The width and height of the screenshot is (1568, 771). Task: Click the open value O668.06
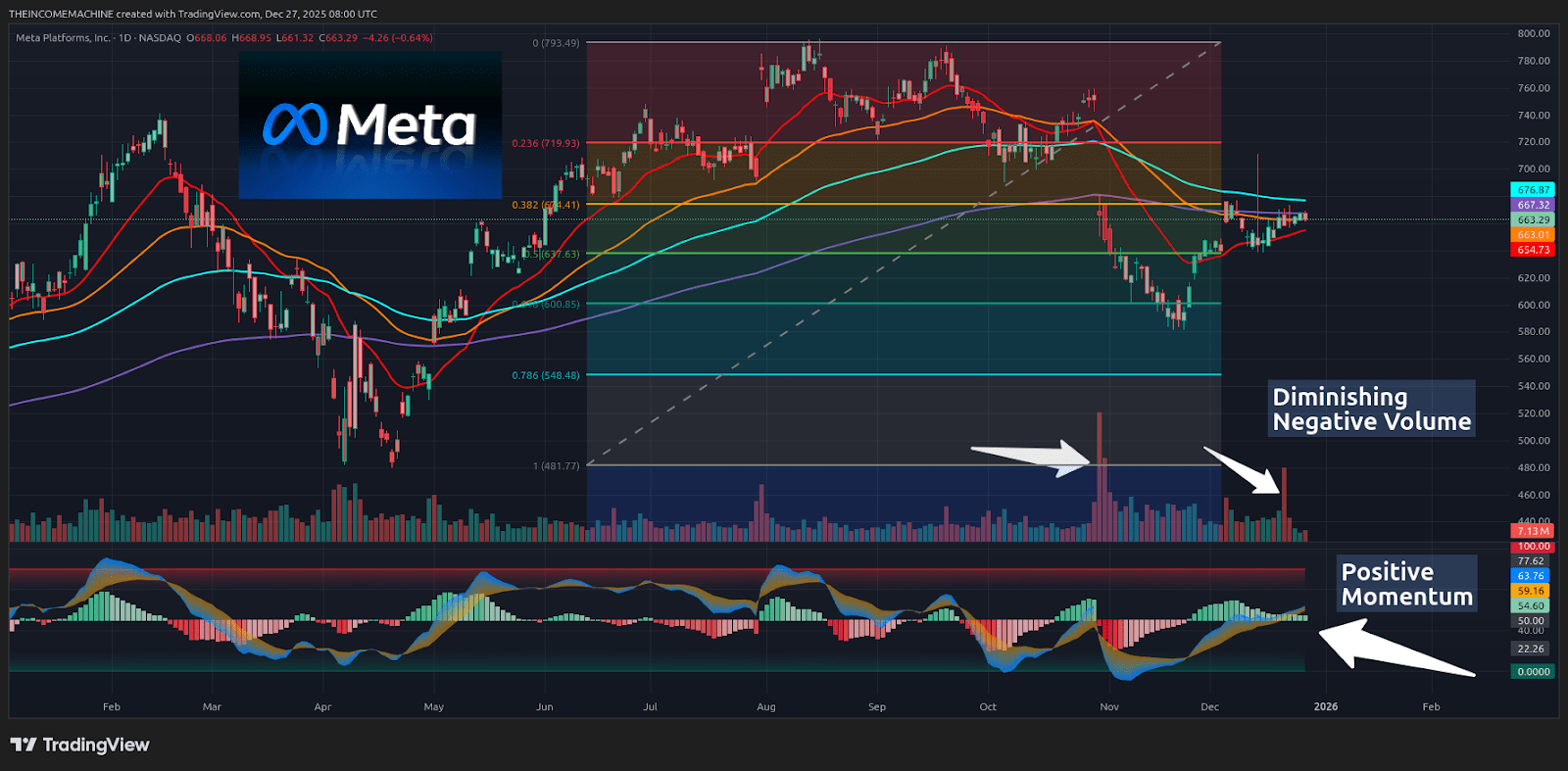[x=207, y=38]
